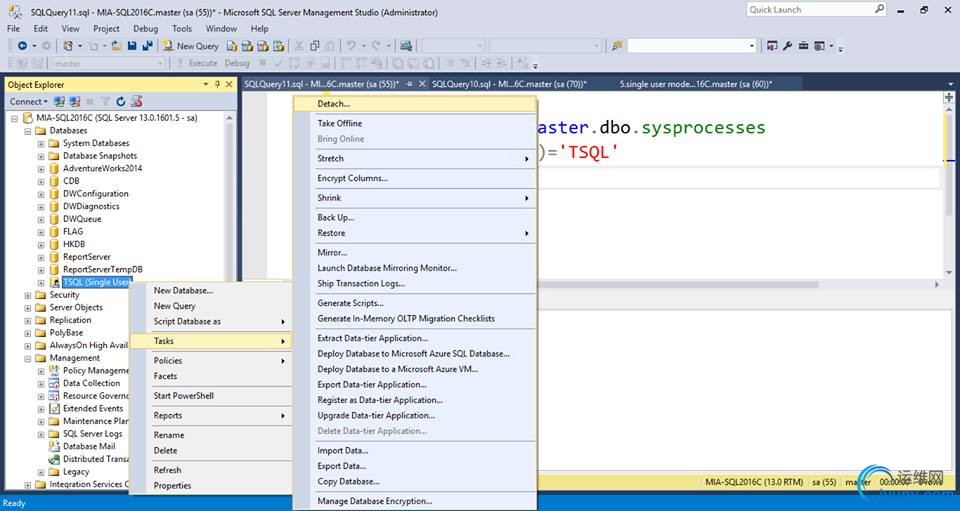Refresh Object Explorer using the refresh icon
The image size is (960, 511).
[x=121, y=101]
